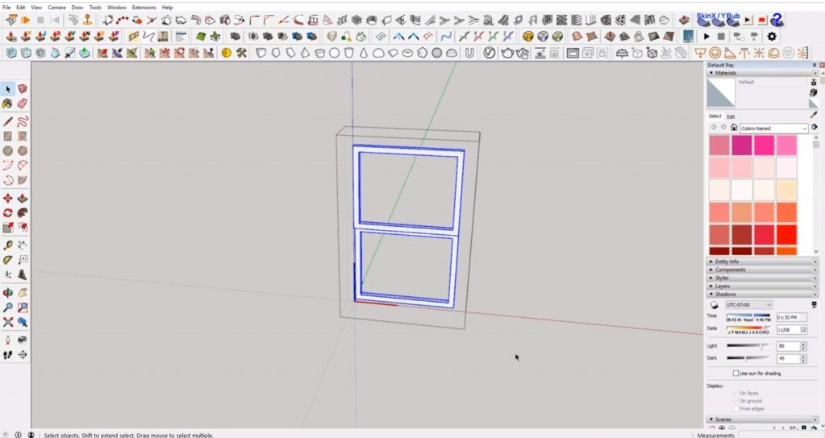Collapse the Scenes panel
The height and width of the screenshot is (438, 825).
point(761,419)
